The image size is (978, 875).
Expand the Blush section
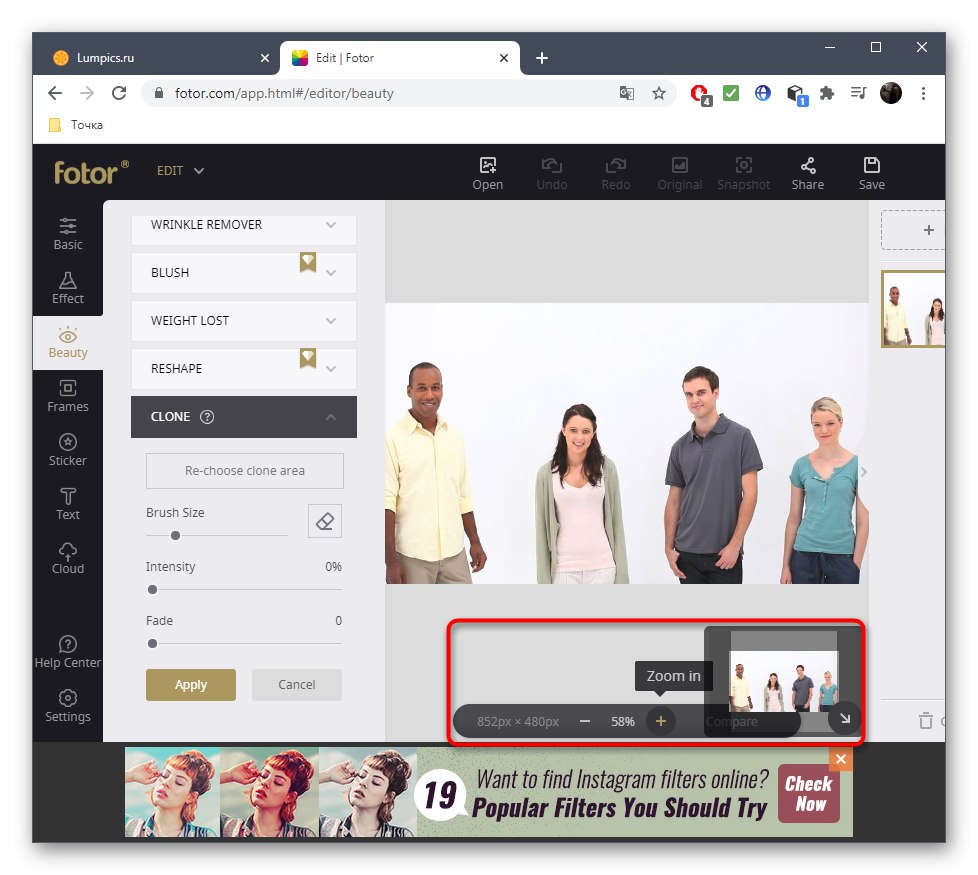tap(243, 273)
